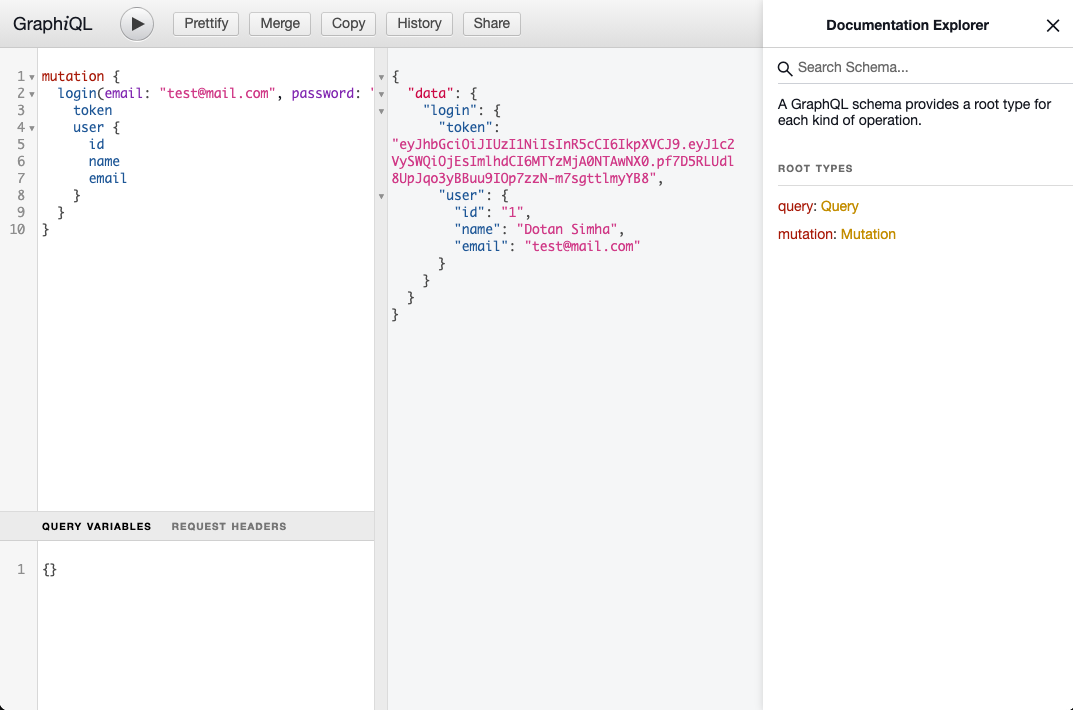Image resolution: width=1073 pixels, height=710 pixels.
Task: Collapse the "data" object in the result pane
Action: 381,94
